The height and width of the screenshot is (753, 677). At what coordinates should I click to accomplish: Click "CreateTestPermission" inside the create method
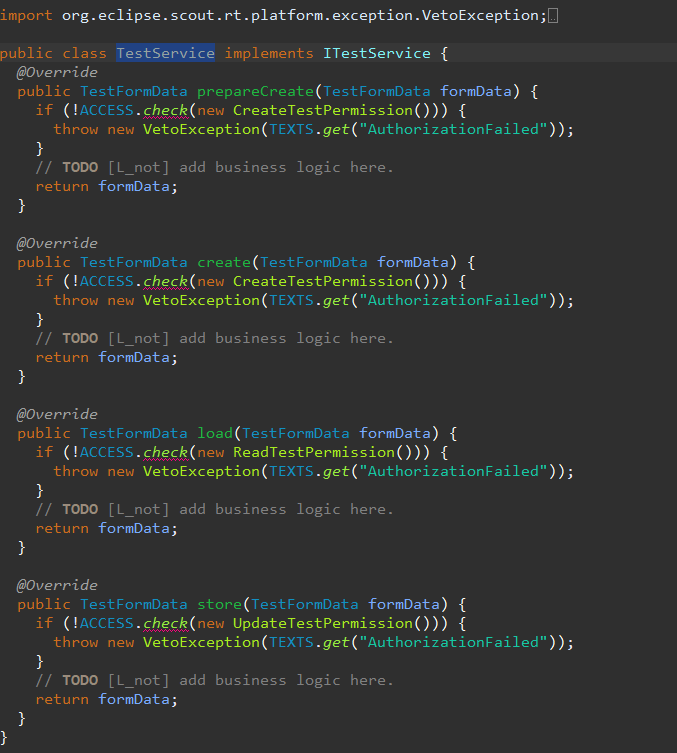coord(323,281)
